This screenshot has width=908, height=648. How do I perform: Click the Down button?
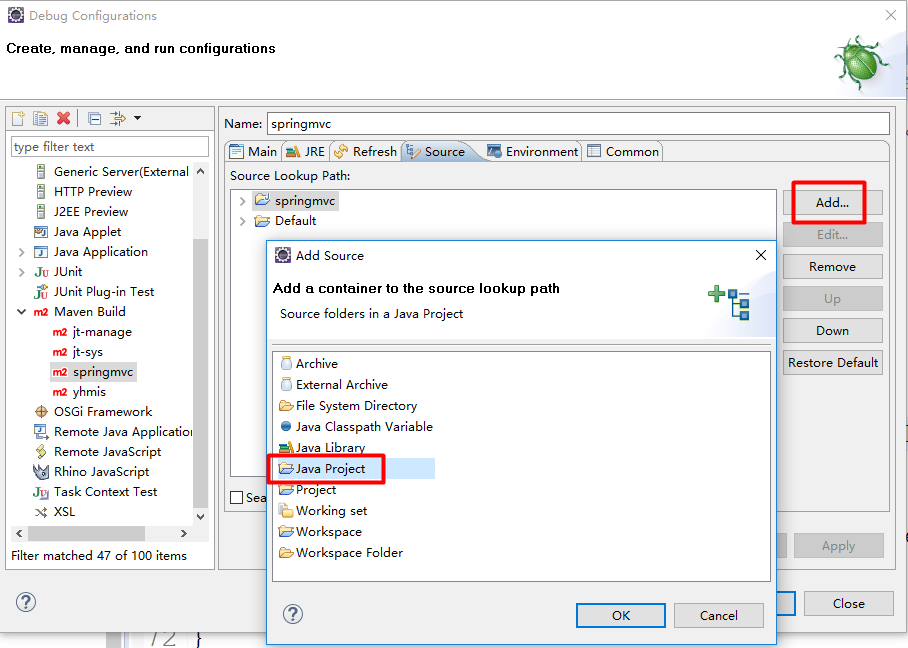click(832, 331)
